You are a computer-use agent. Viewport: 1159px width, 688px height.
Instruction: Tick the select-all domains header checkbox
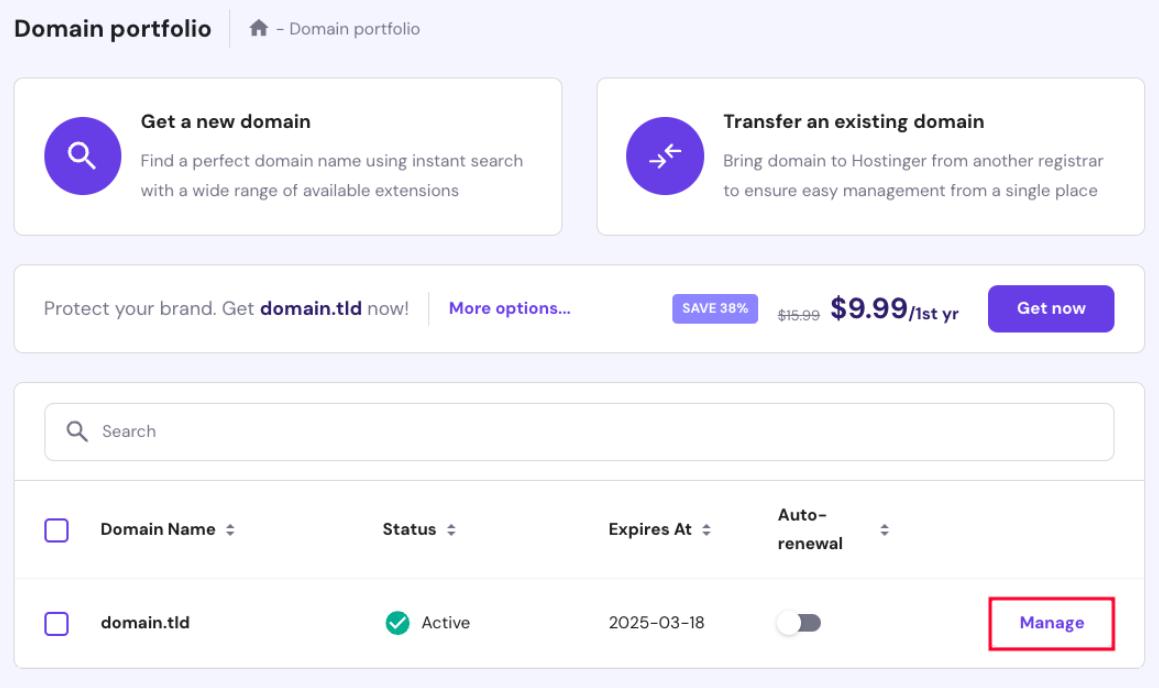pyautogui.click(x=57, y=530)
